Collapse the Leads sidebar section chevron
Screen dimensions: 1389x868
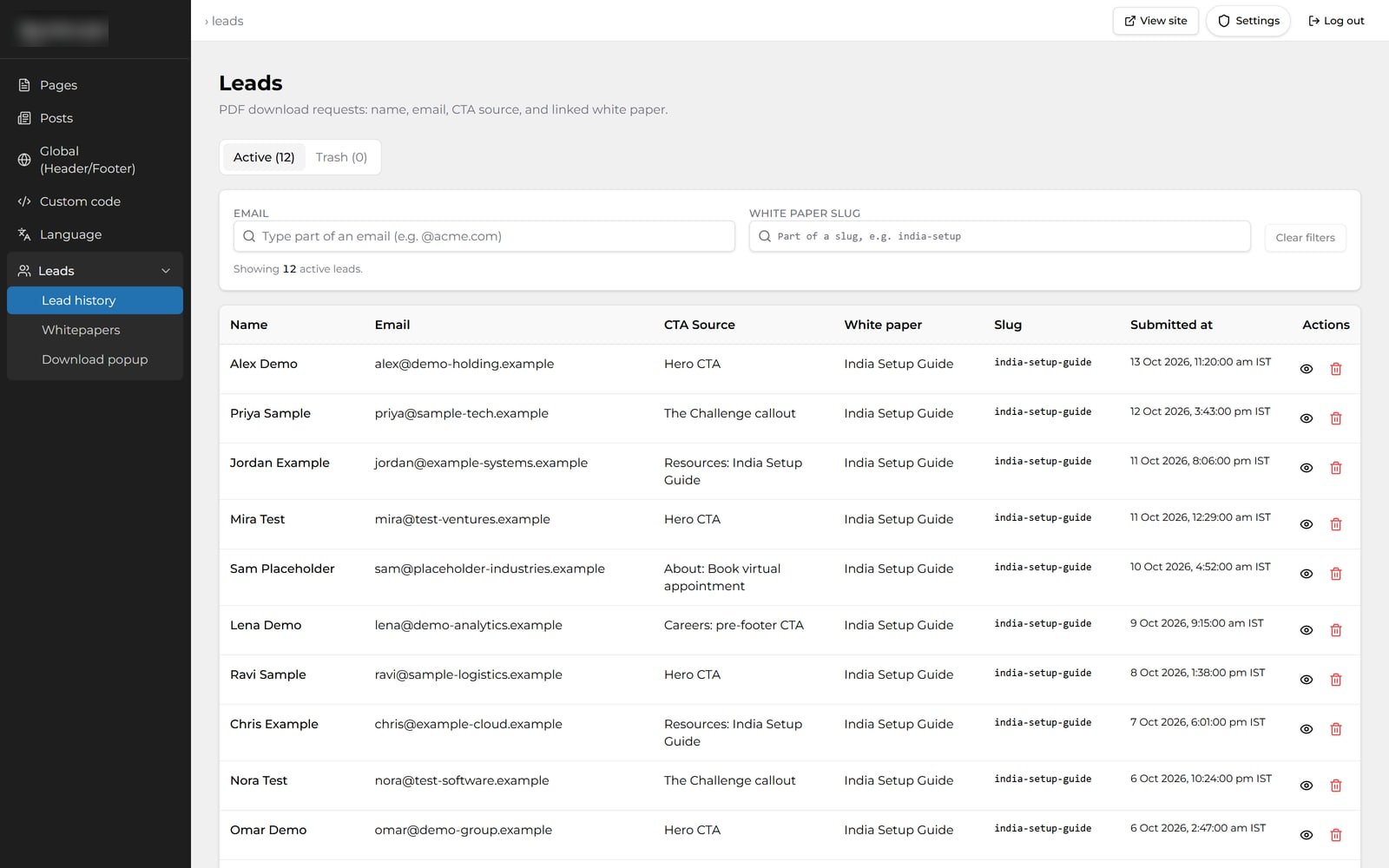click(166, 271)
